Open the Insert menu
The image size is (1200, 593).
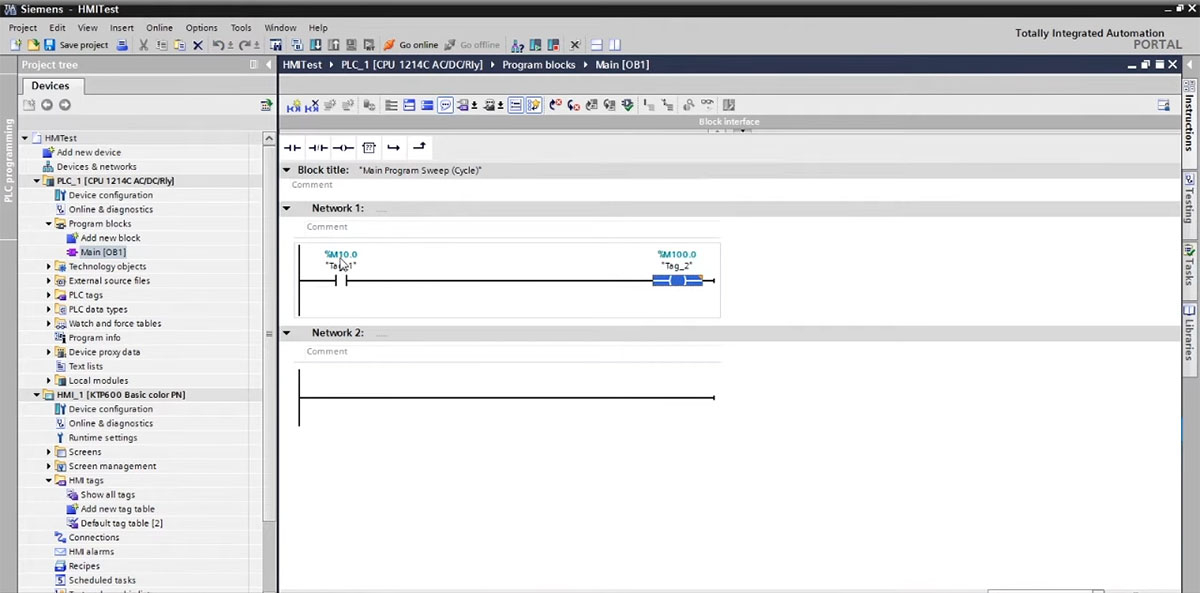(122, 28)
